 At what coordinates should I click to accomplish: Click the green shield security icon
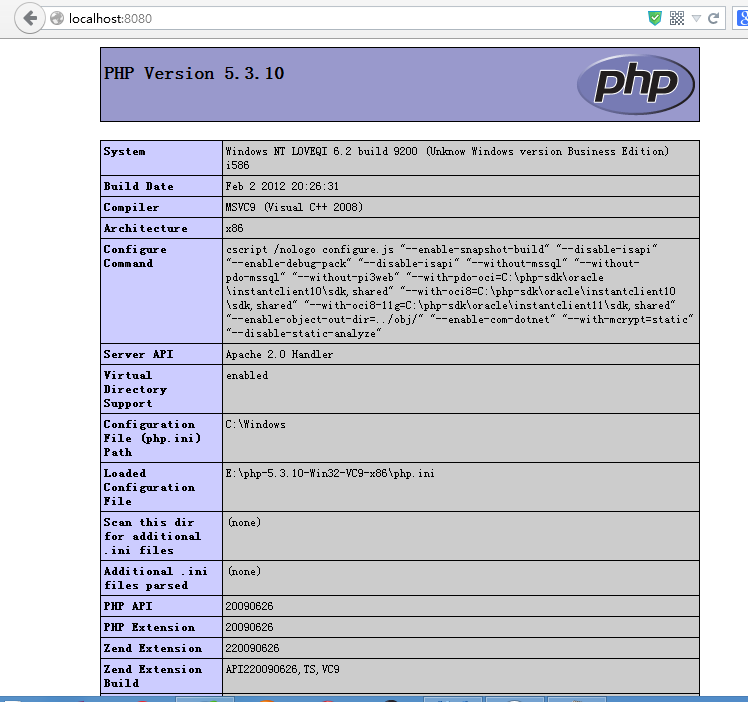pyautogui.click(x=654, y=19)
